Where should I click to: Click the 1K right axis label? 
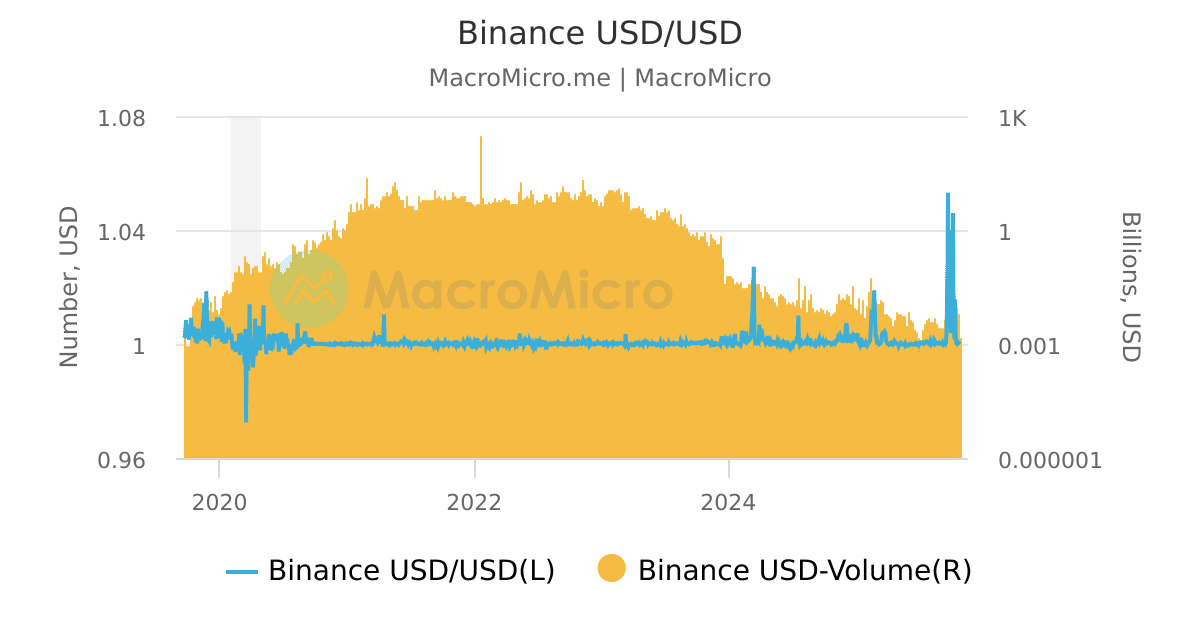(1012, 119)
